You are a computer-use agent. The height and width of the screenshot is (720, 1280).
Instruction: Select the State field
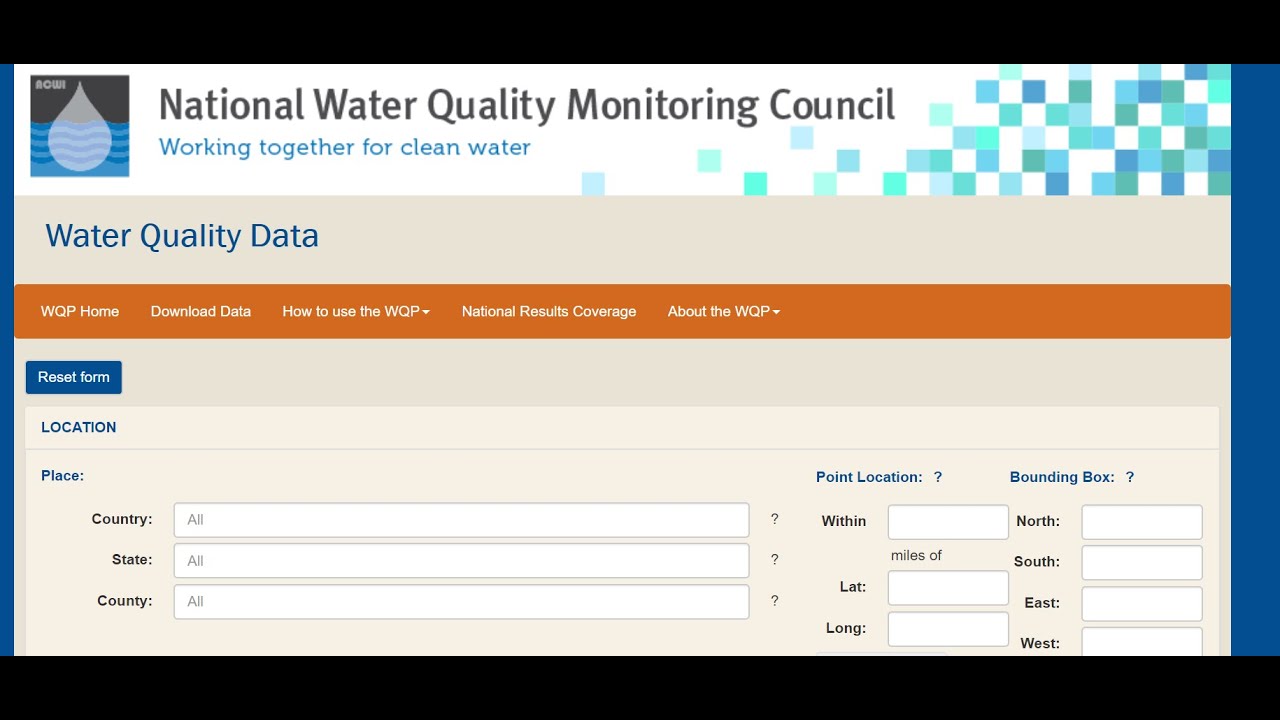click(x=461, y=560)
